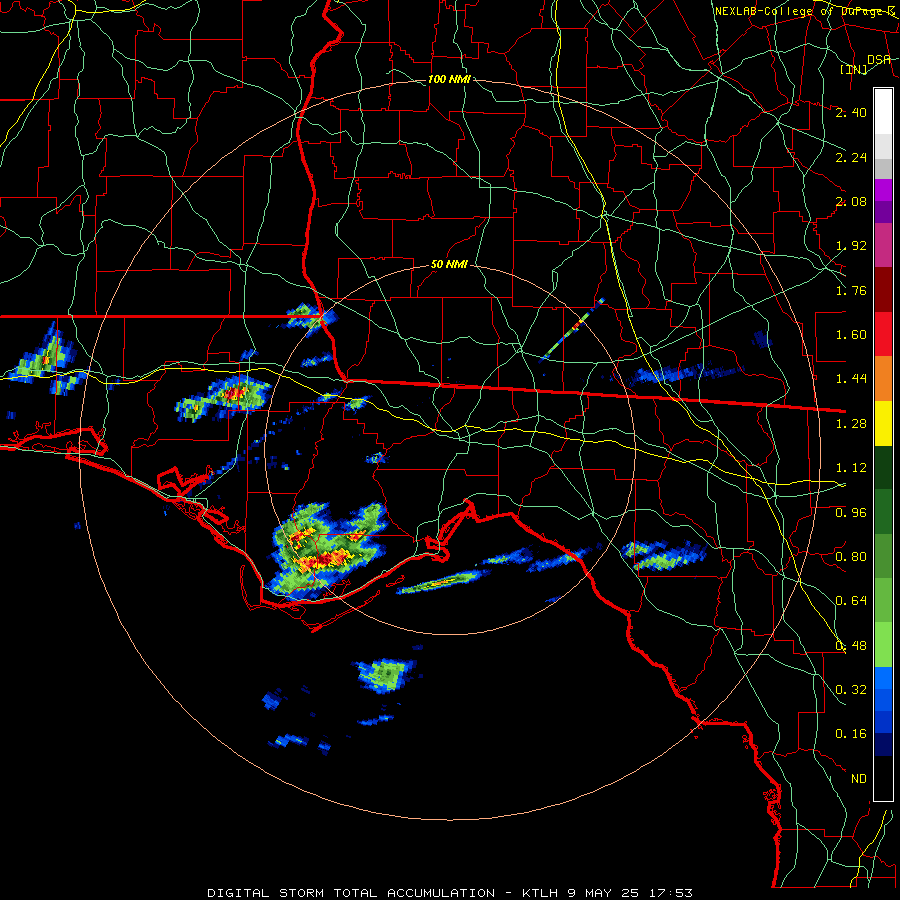Select the black ND swatch in legend
This screenshot has width=900, height=900.
[883, 778]
